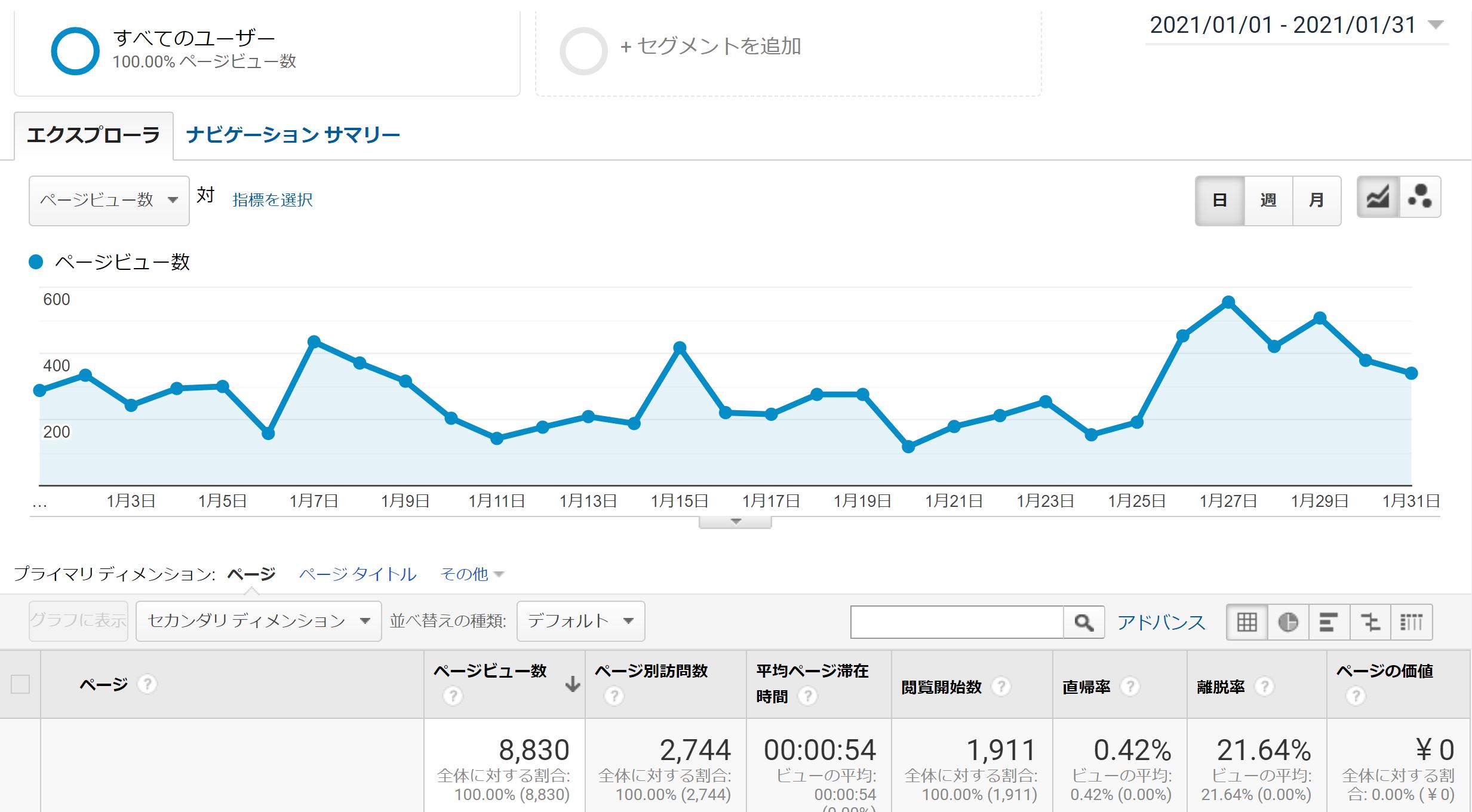Click the 1月27日 peak data point
Screen dimensions: 1472x812
1228,303
